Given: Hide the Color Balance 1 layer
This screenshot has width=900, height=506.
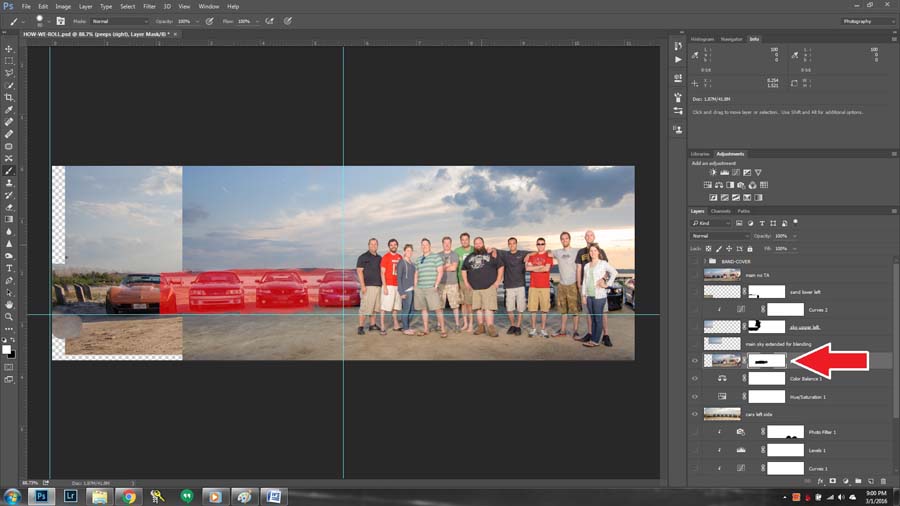Looking at the screenshot, I should [x=695, y=379].
